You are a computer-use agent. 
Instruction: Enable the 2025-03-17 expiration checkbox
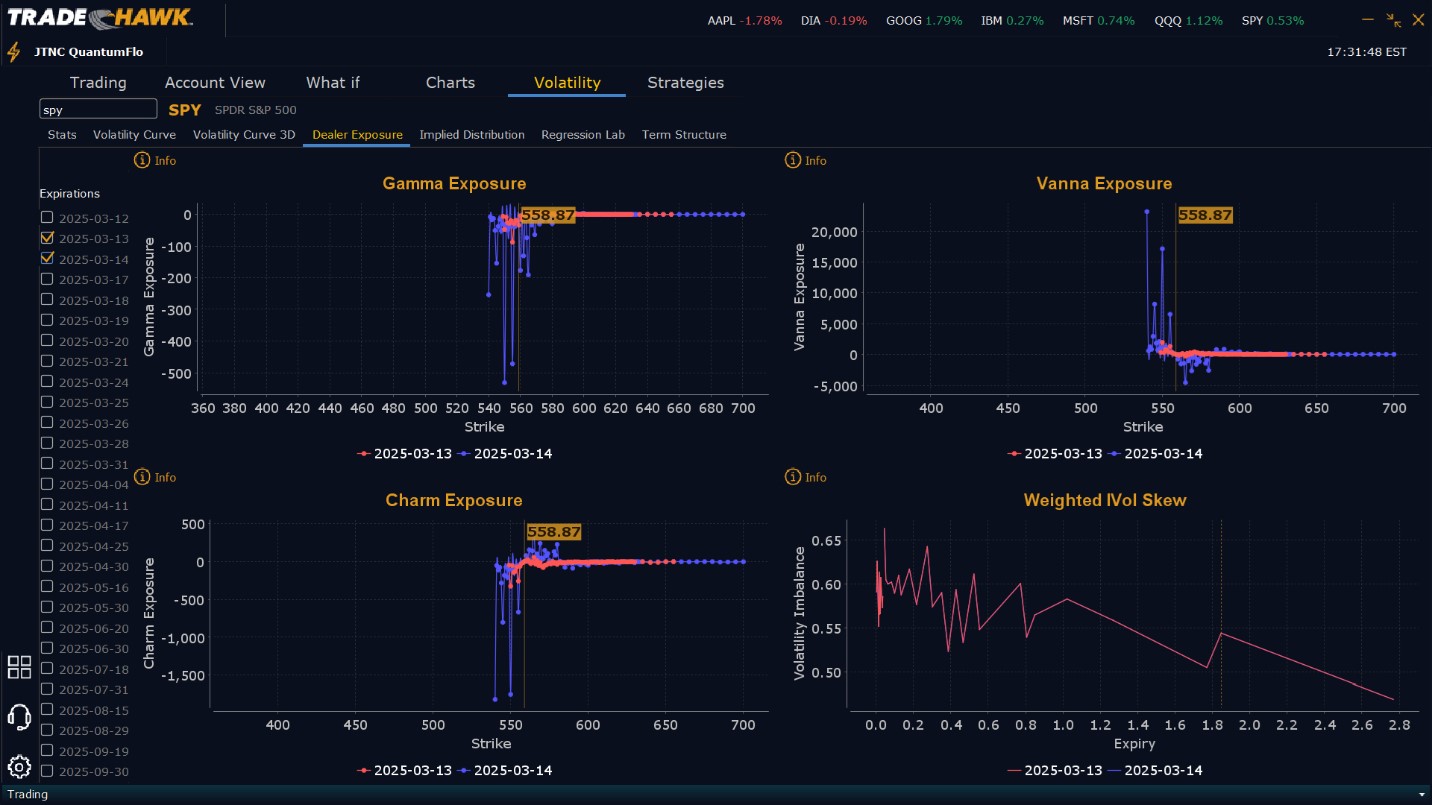pos(47,279)
